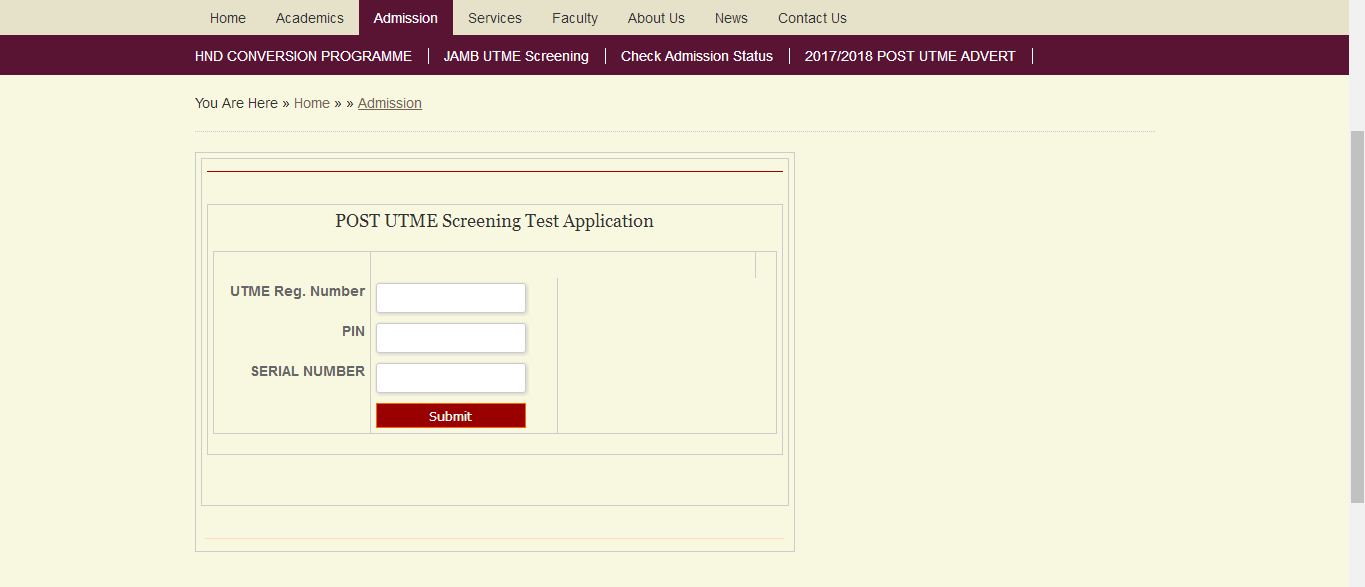Open the Faculty menu item
This screenshot has height=587, width=1365.
[x=575, y=18]
